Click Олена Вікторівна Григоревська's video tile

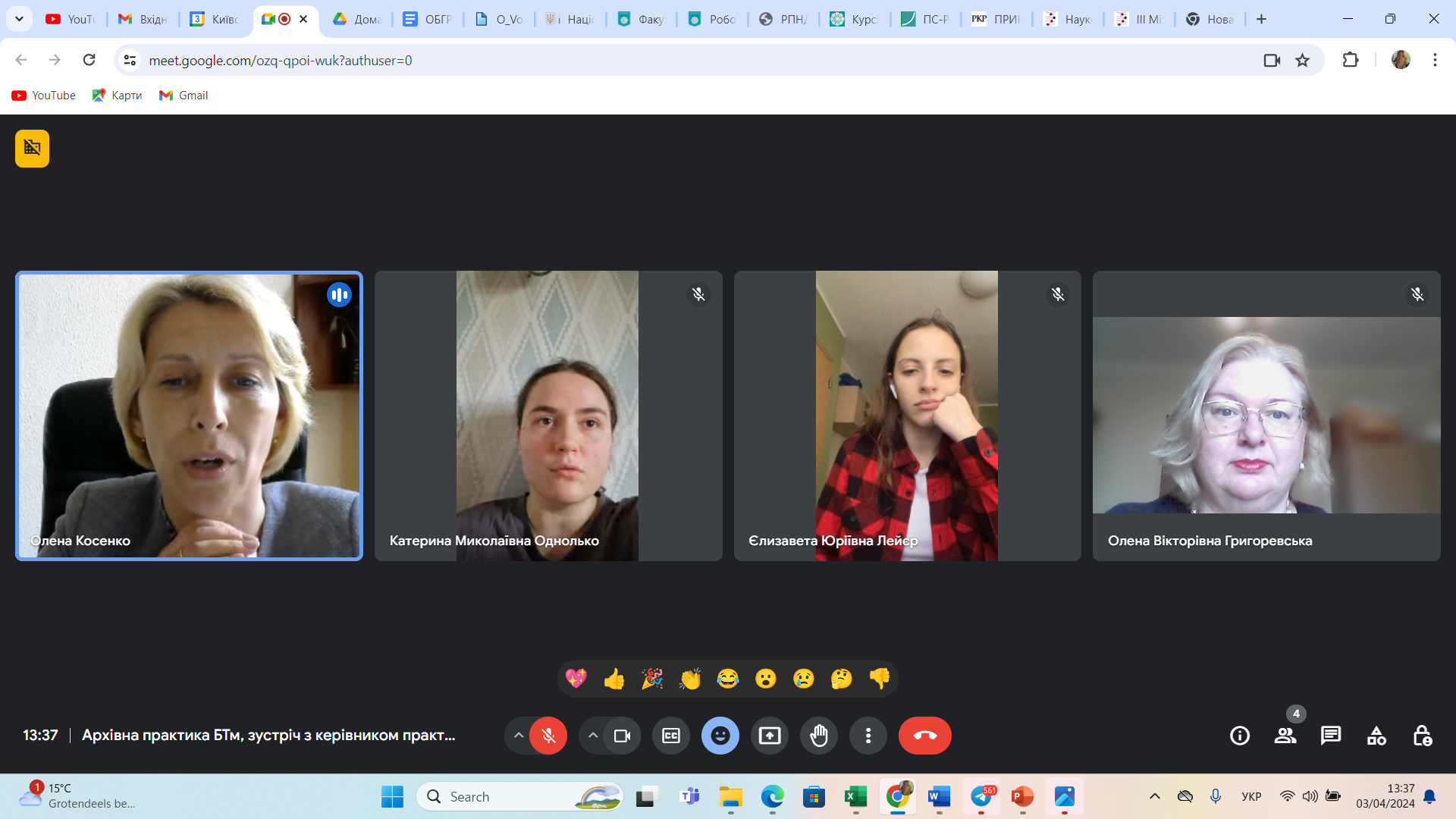(1266, 416)
